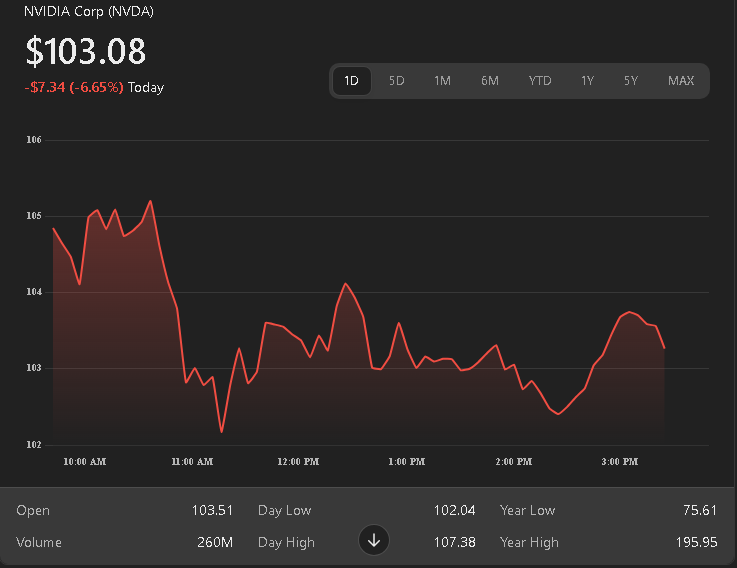Click the down arrow circle button

pos(374,541)
